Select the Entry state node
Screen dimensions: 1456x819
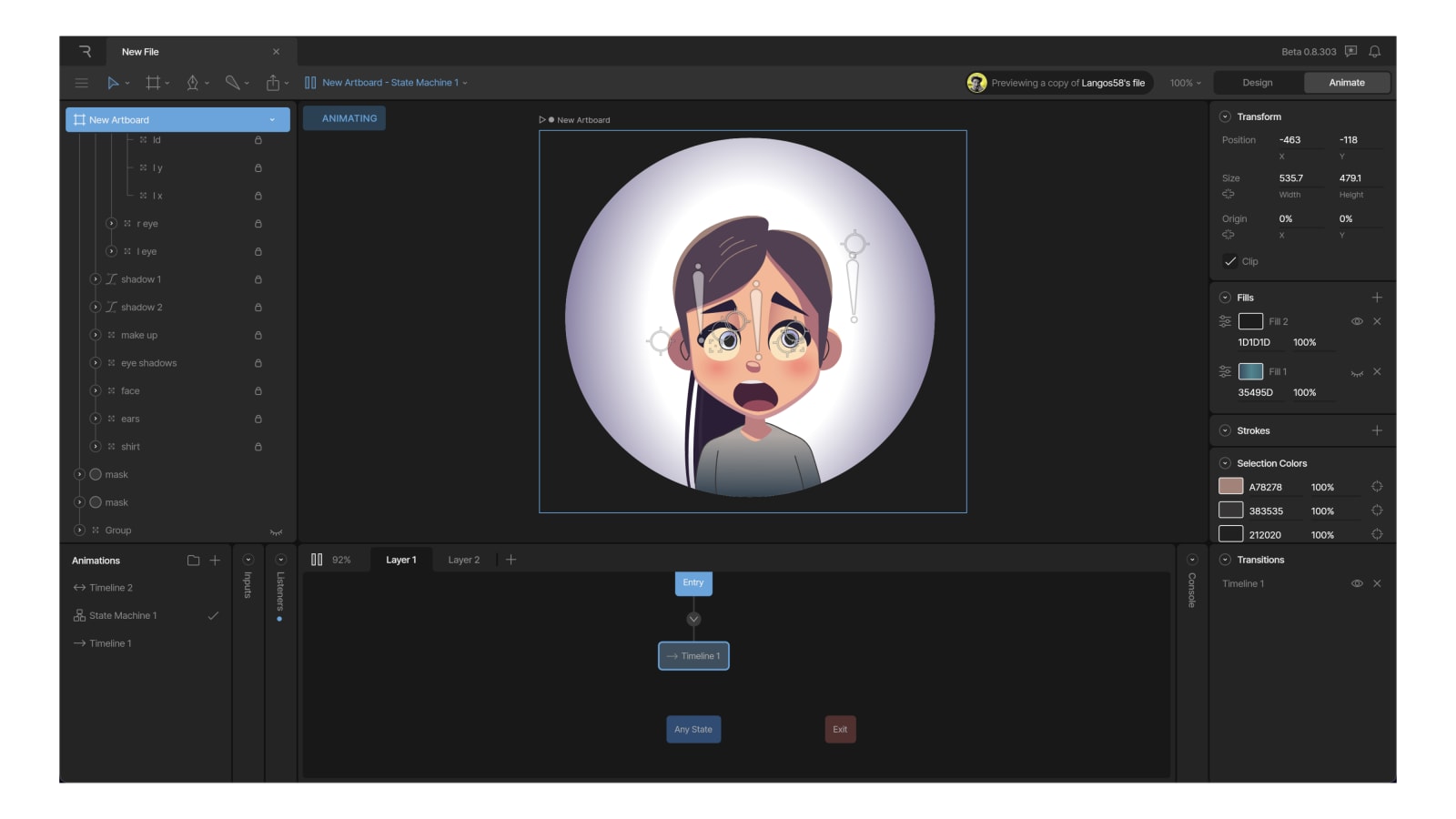click(693, 583)
